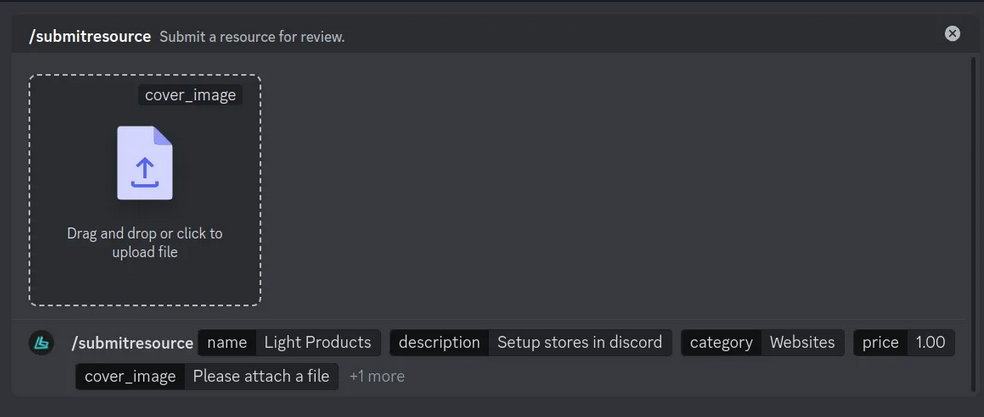The image size is (984, 417).
Task: Dismiss the /submitresource command popup
Action: [952, 33]
